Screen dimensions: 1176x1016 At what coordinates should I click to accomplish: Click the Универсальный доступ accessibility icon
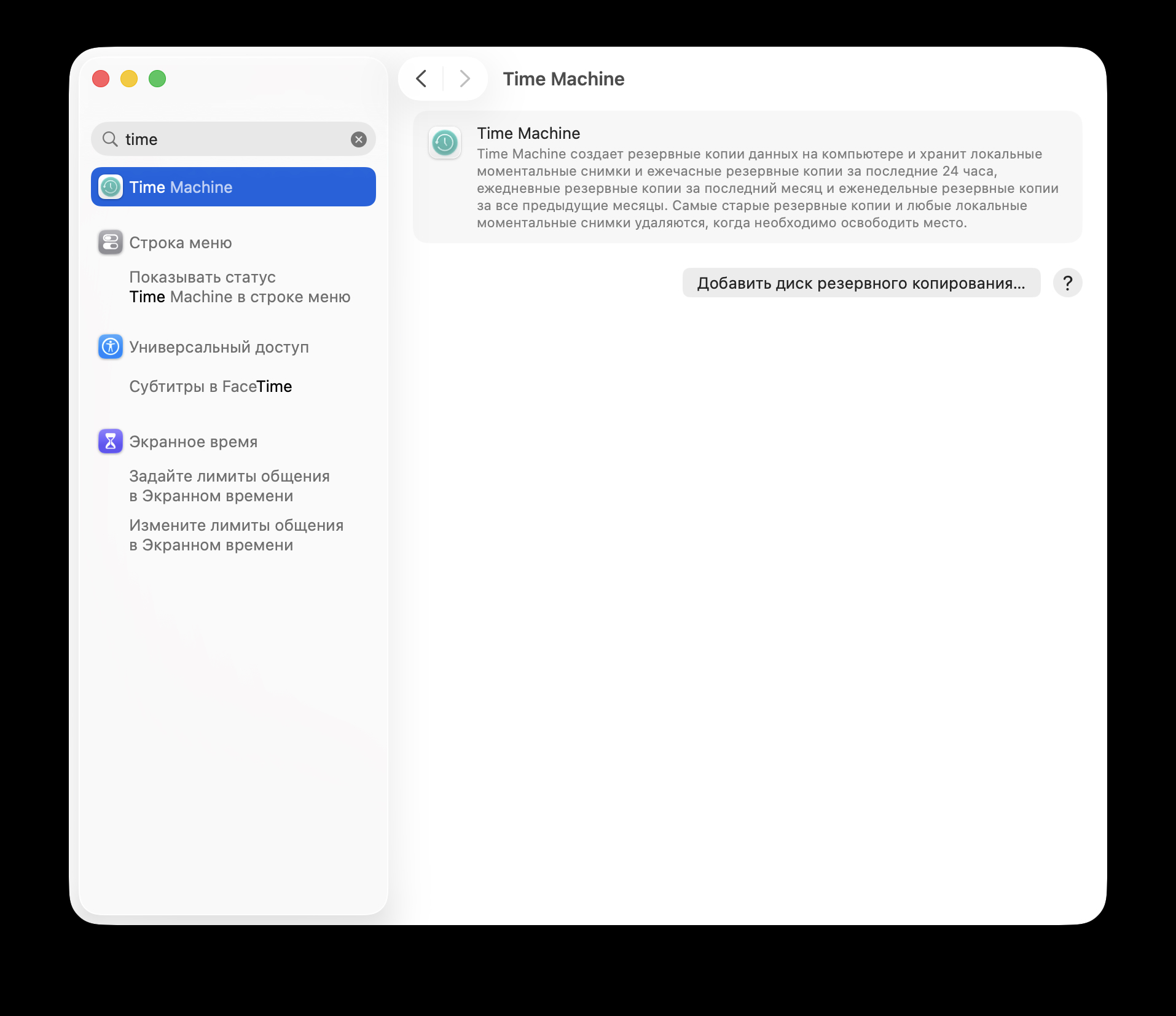(x=111, y=347)
